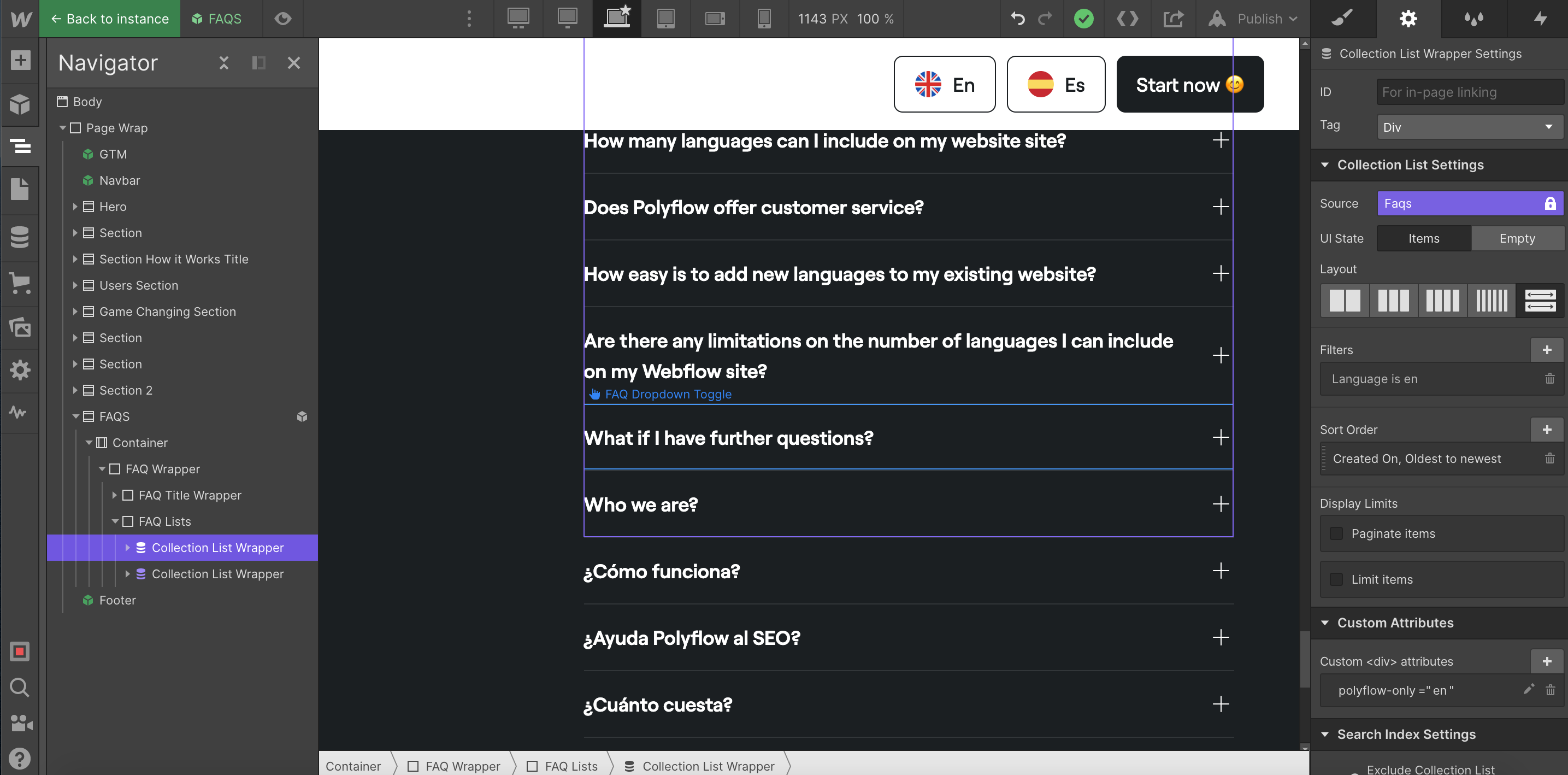
Task: Open the share project icon
Action: 1173,18
